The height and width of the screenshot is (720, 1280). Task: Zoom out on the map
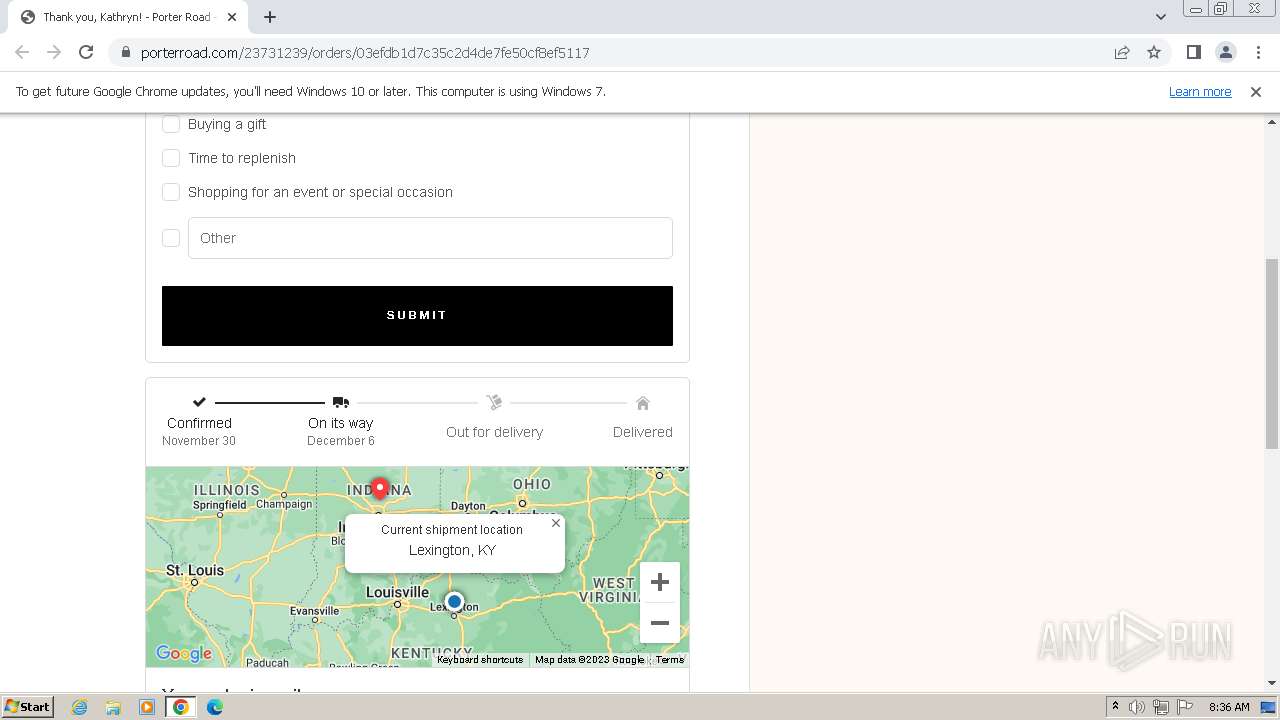pyautogui.click(x=660, y=623)
